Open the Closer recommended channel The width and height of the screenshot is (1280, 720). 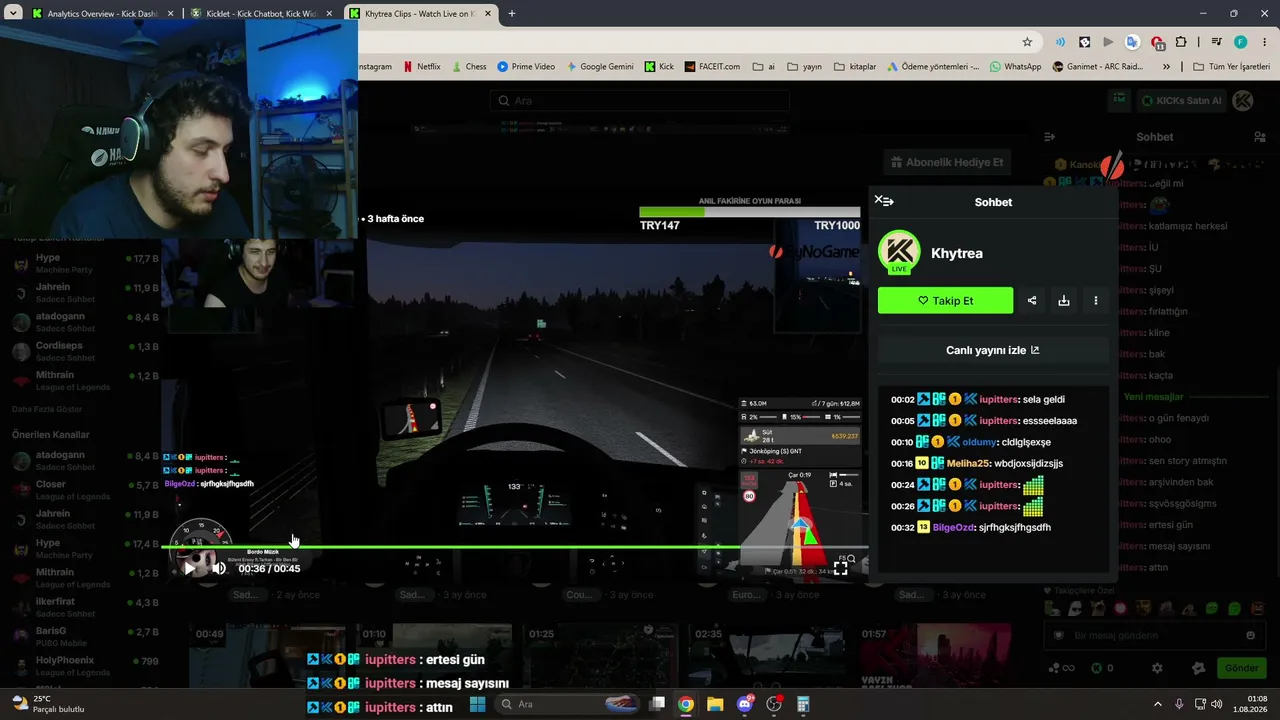(85, 490)
